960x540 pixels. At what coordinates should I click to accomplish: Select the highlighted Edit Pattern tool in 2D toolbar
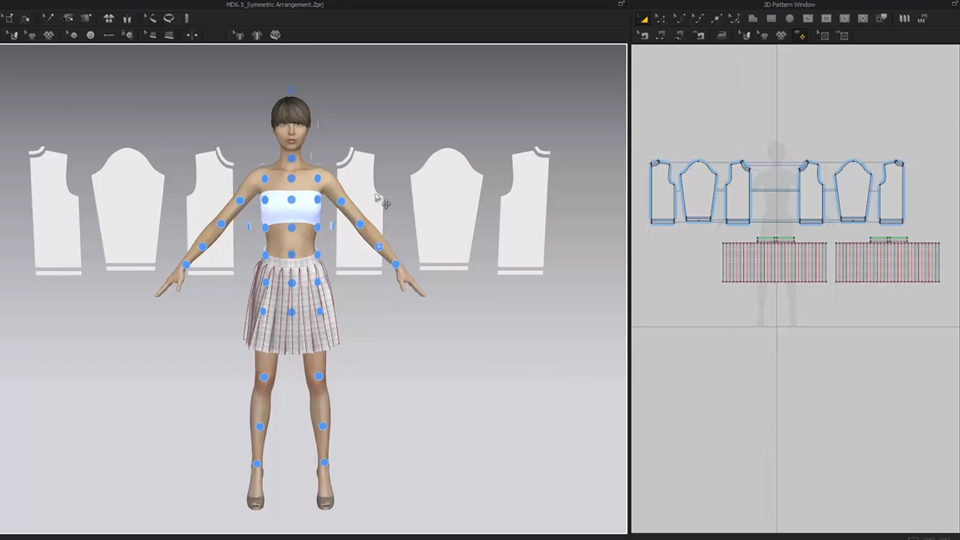[x=643, y=19]
